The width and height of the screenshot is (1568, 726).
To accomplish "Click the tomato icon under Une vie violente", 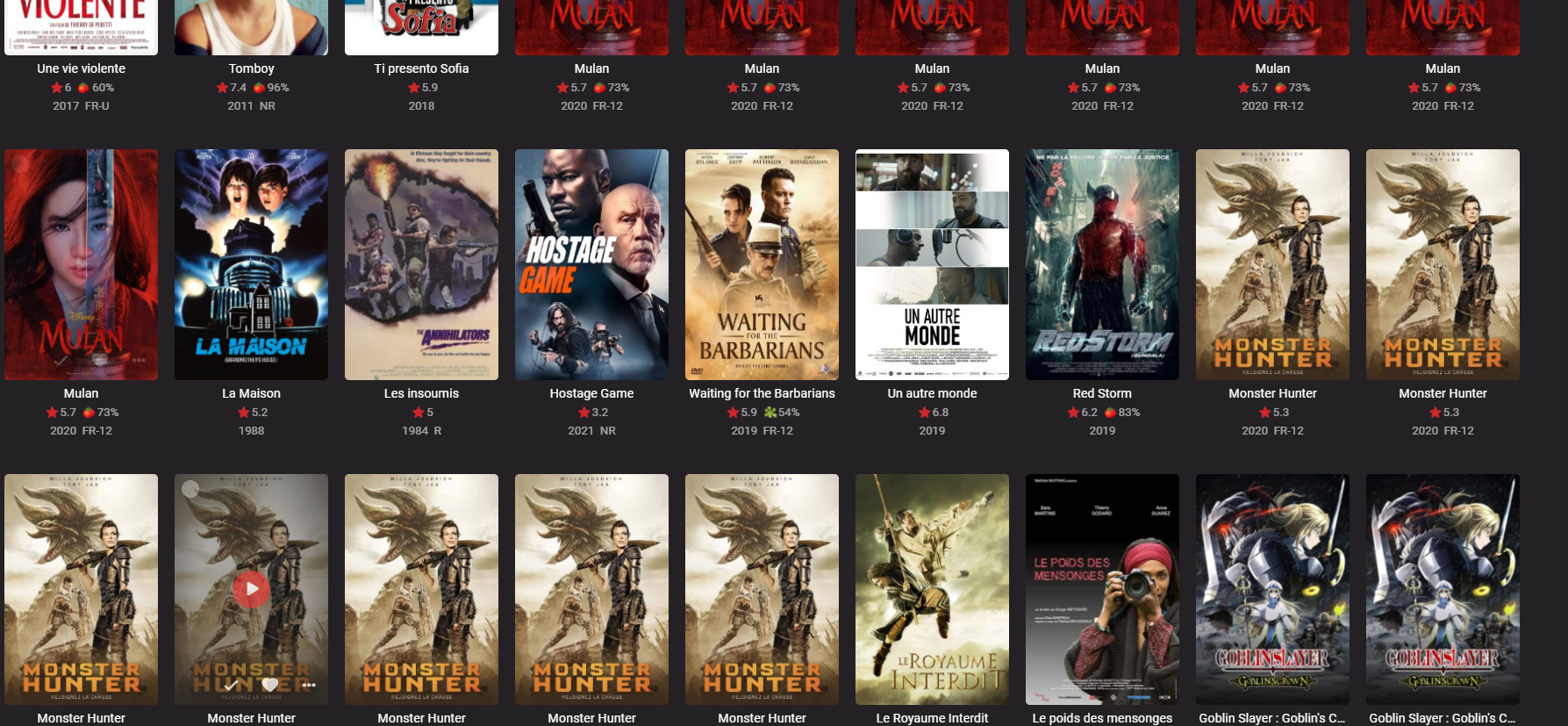I will tap(83, 88).
